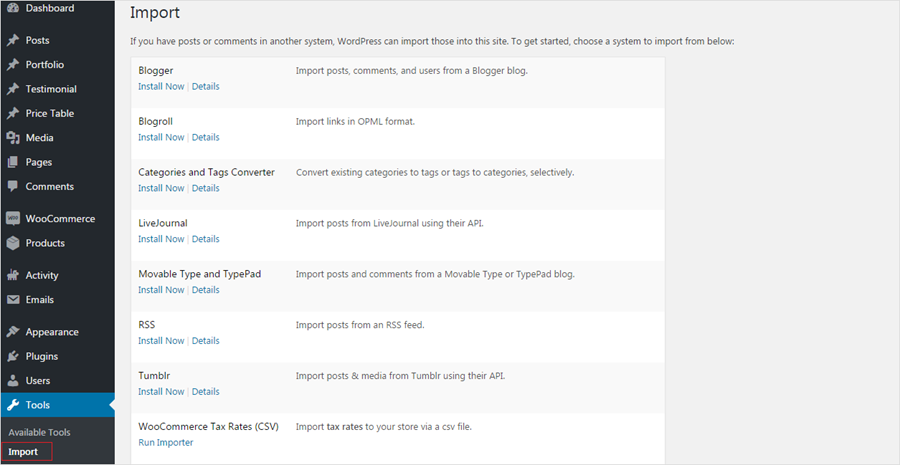Open the Appearance menu
This screenshot has width=900, height=465.
(52, 332)
